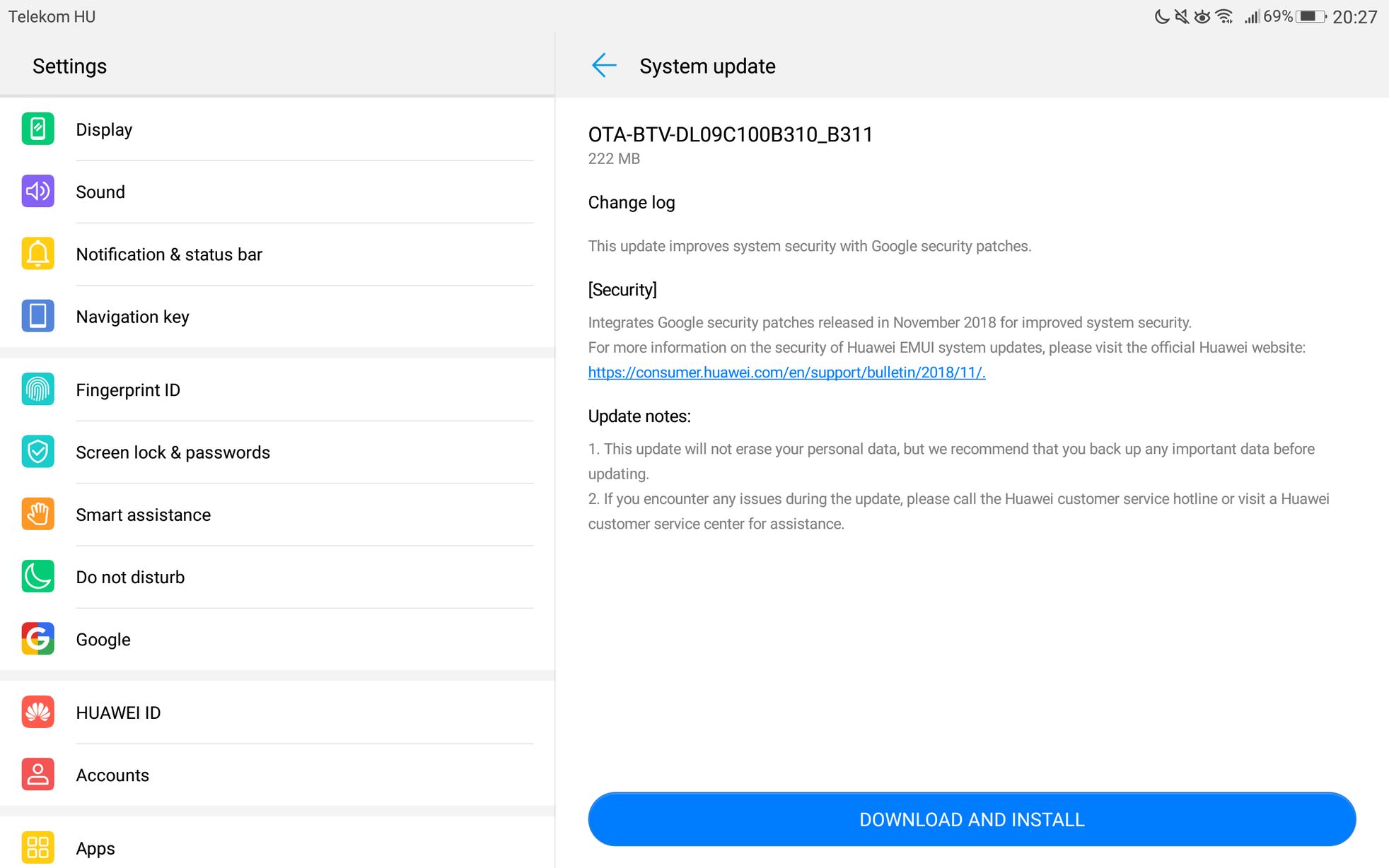
Task: Tap the Telekom HU carrier label
Action: tap(52, 16)
